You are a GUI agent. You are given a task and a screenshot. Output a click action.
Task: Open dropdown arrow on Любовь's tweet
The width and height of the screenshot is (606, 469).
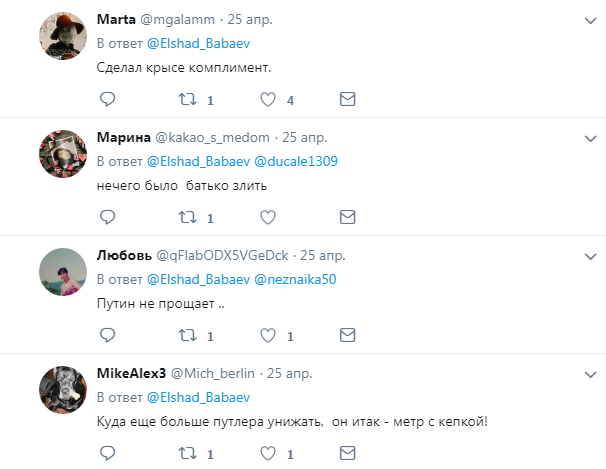[x=587, y=254]
